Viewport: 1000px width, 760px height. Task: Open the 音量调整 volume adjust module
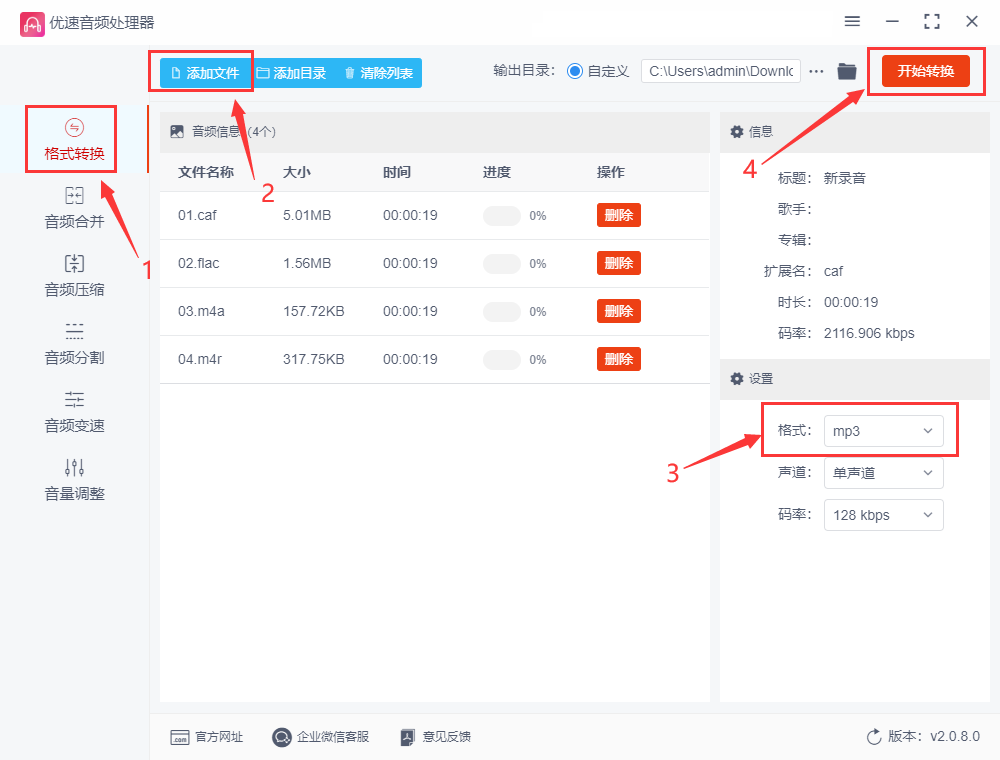74,481
